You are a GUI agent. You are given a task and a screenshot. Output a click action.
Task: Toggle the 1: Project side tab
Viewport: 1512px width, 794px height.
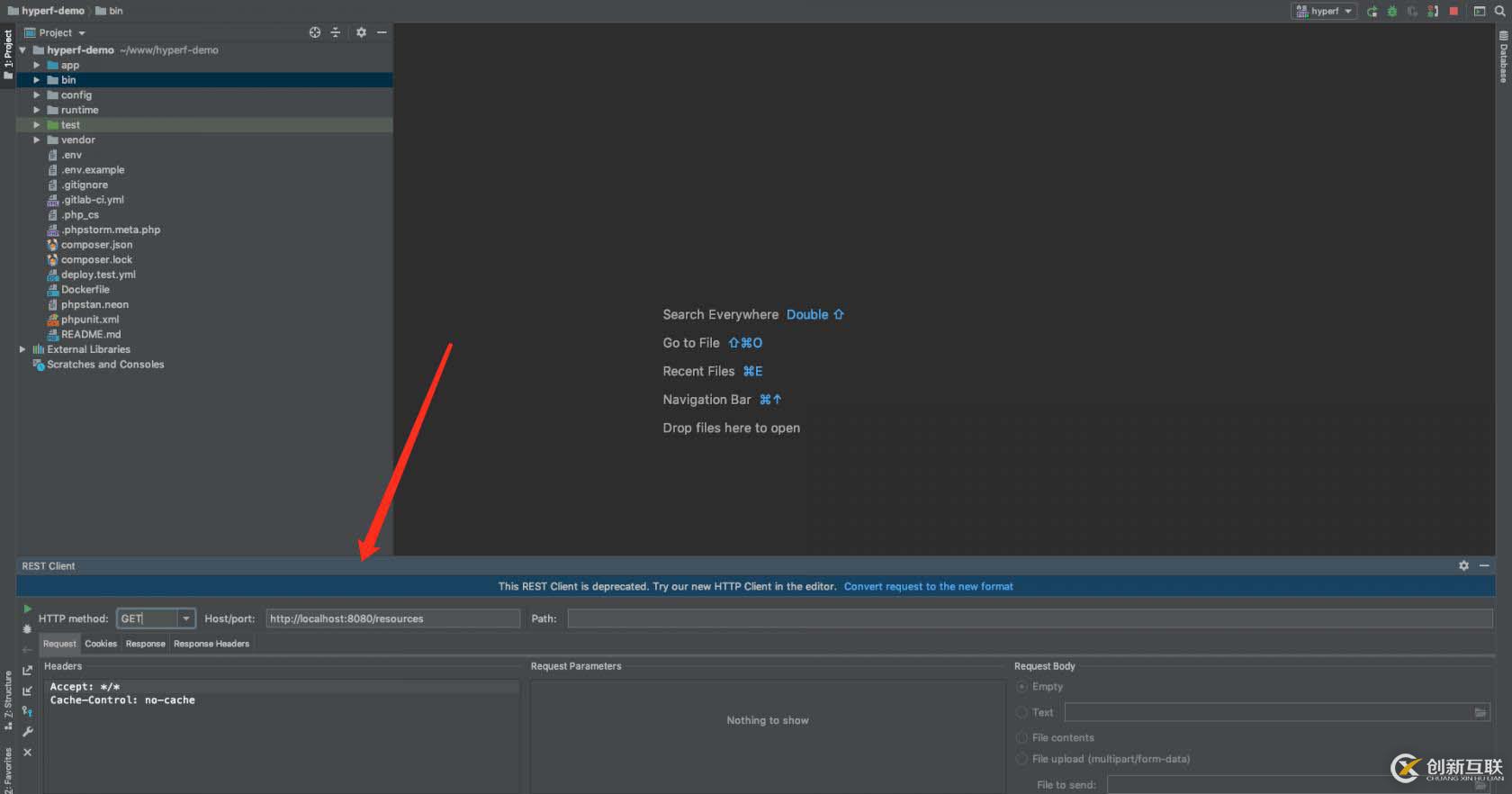[x=8, y=54]
